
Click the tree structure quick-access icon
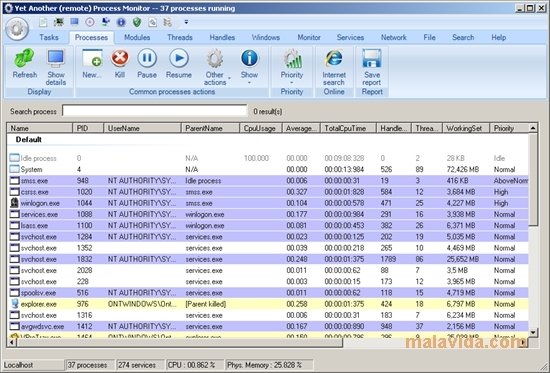[x=168, y=22]
